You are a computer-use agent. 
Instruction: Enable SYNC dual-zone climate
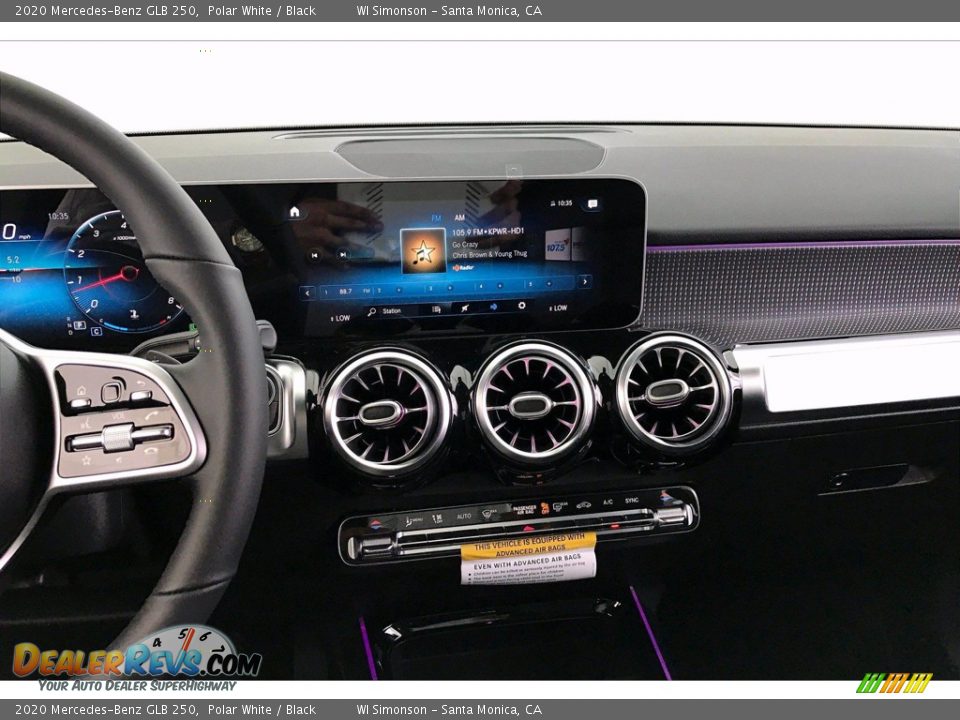[x=632, y=502]
